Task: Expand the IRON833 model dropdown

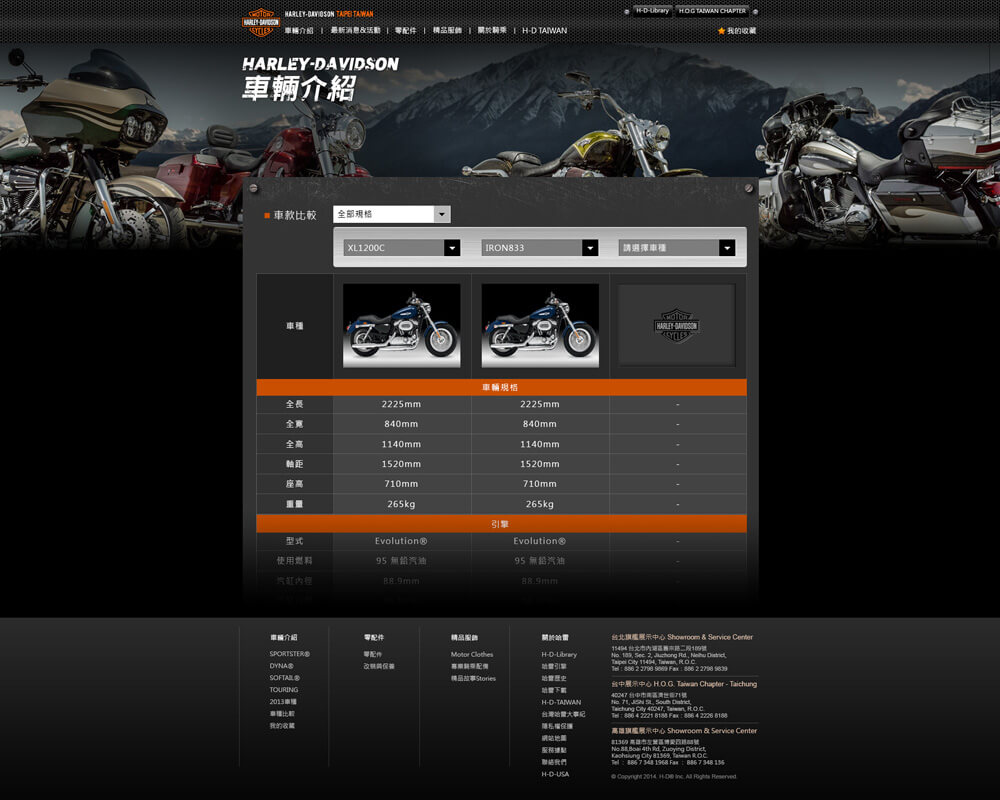Action: coord(539,248)
